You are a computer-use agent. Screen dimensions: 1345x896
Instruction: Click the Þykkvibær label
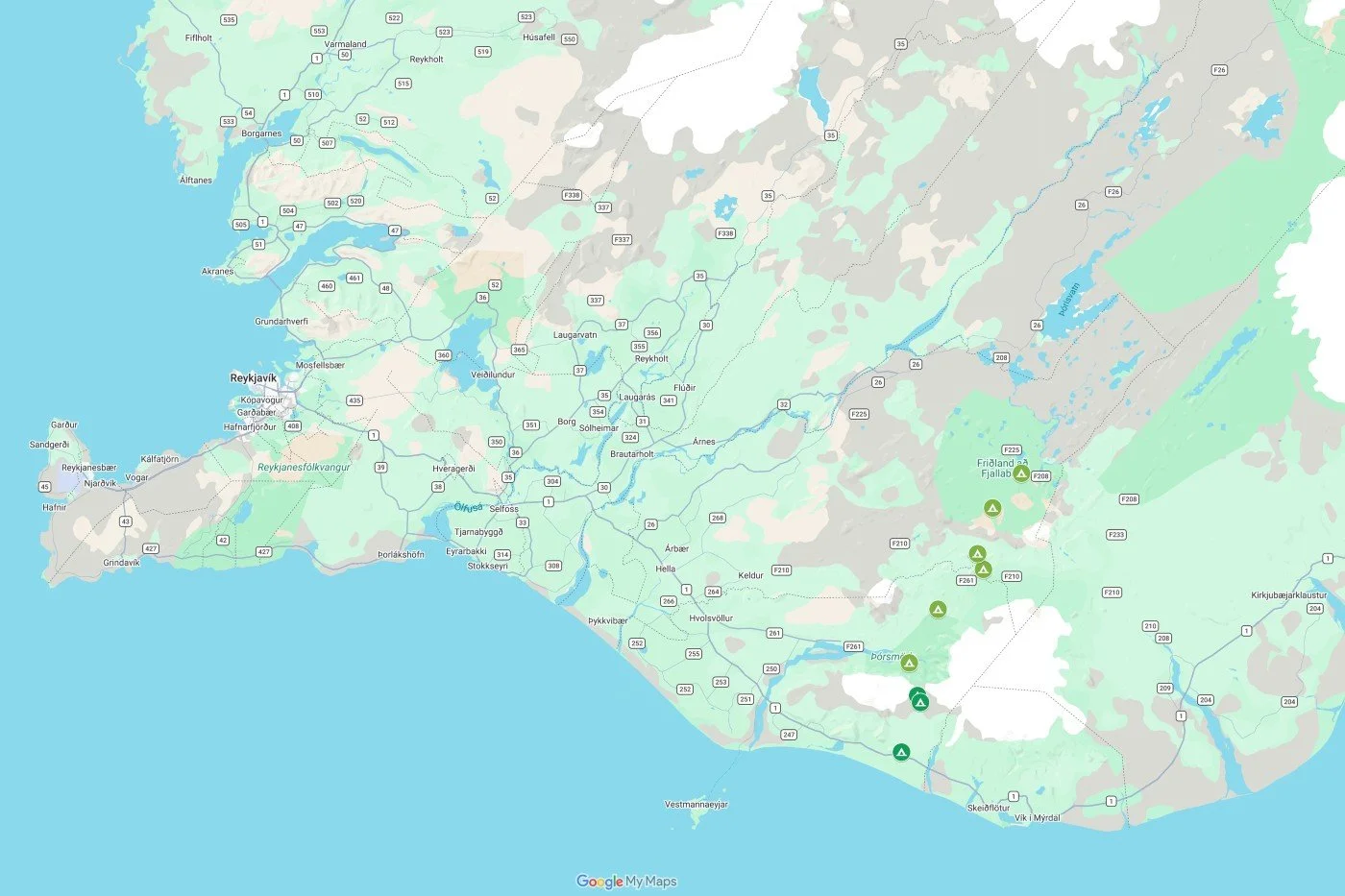608,621
